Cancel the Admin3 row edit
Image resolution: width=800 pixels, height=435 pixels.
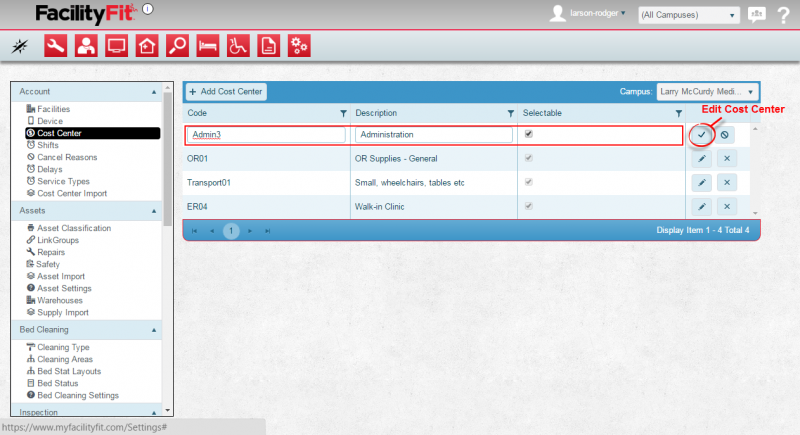724,135
